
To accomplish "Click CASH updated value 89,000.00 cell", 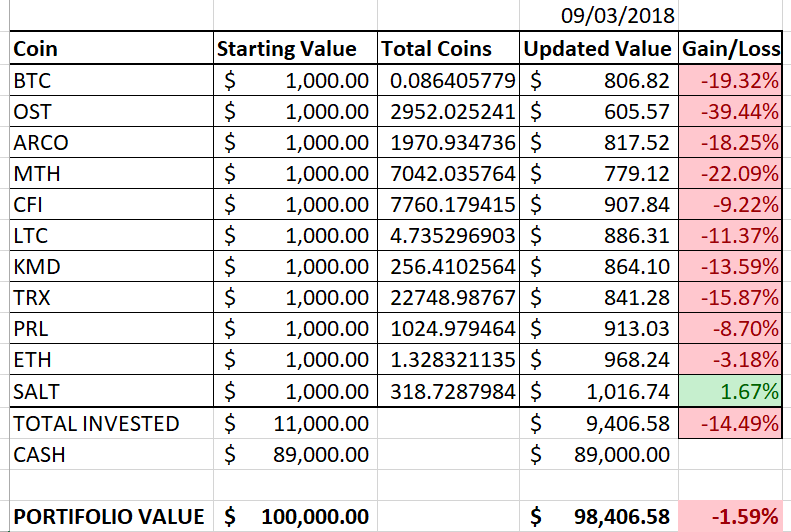I will (x=598, y=454).
